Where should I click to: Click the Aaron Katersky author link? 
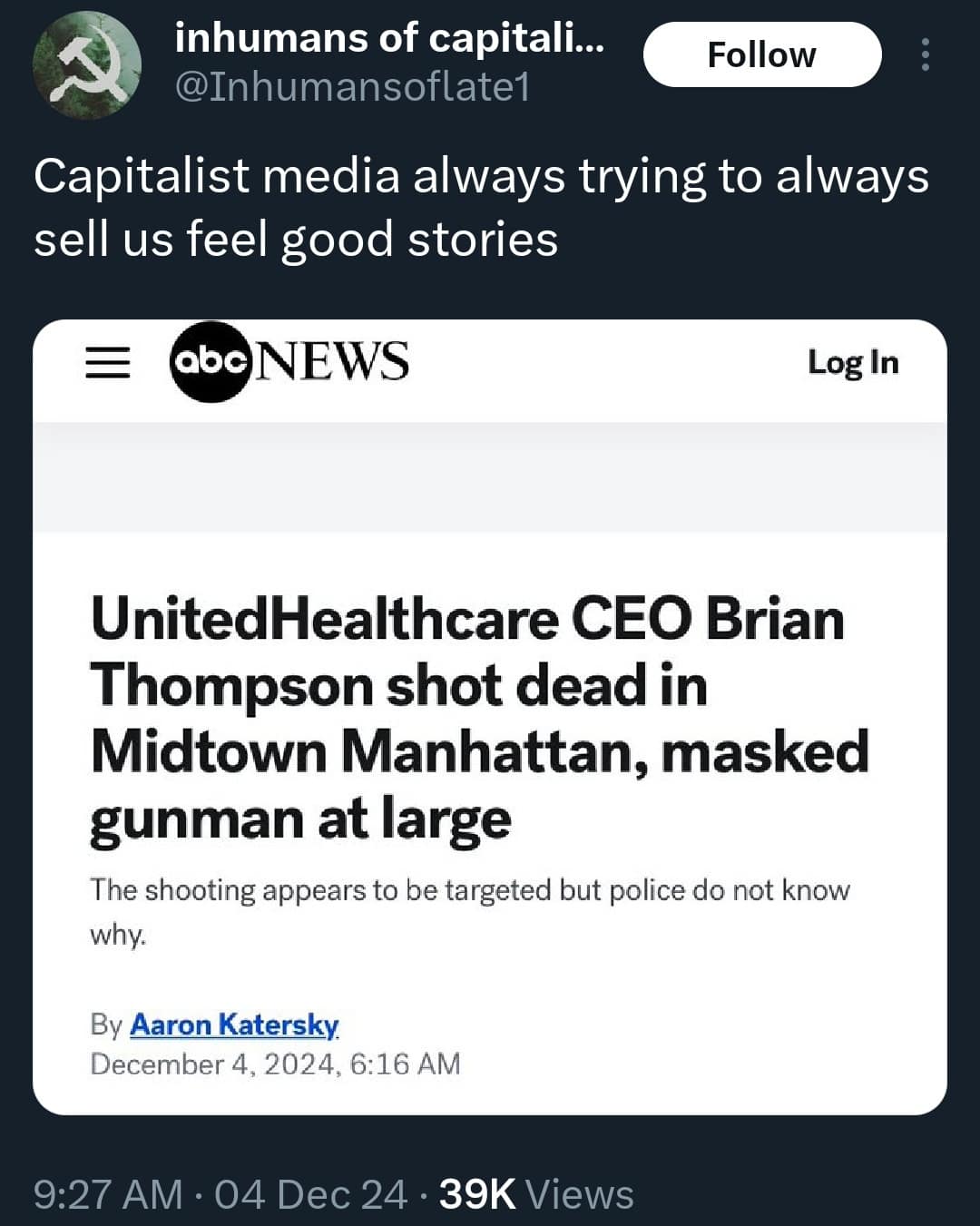pyautogui.click(x=234, y=1024)
